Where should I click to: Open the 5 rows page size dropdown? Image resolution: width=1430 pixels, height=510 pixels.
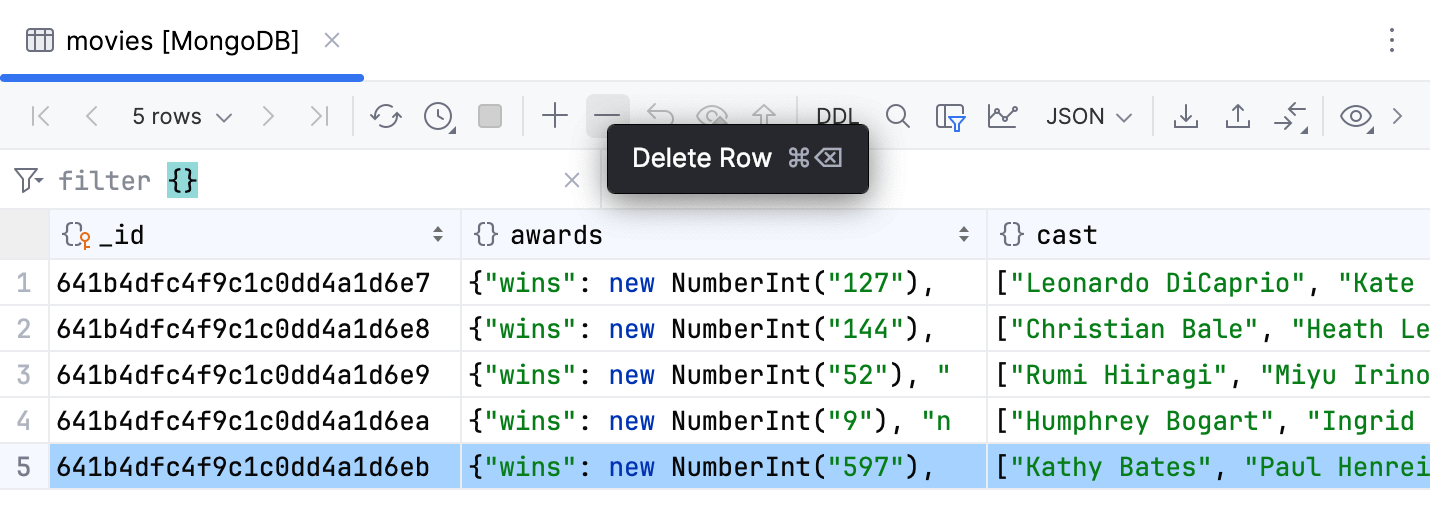pos(182,117)
